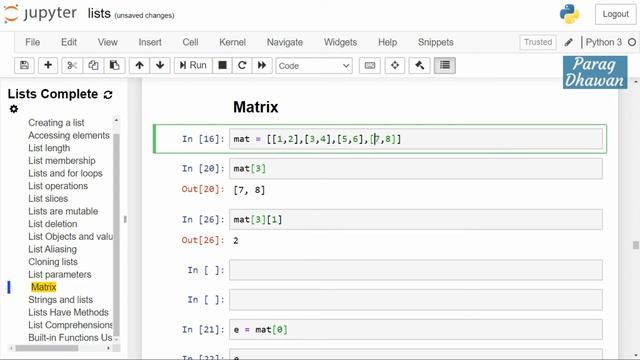Open the Navigate menu

point(285,42)
